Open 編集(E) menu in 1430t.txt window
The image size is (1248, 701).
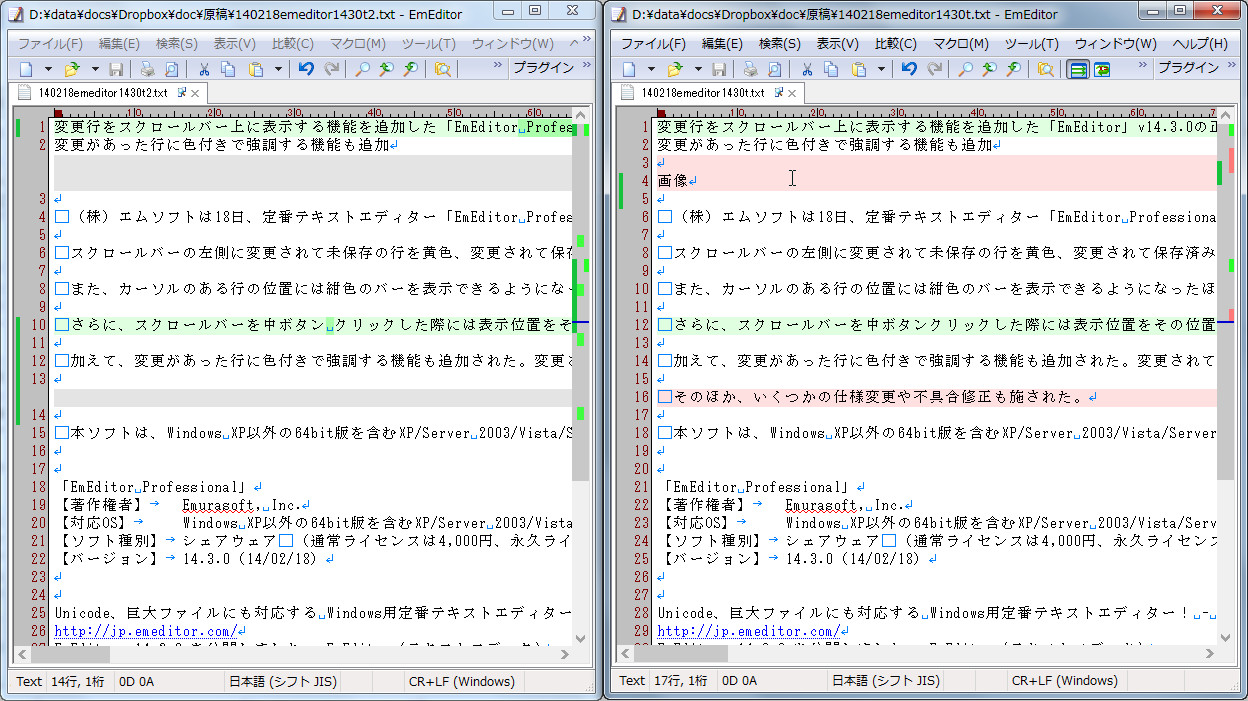[722, 44]
